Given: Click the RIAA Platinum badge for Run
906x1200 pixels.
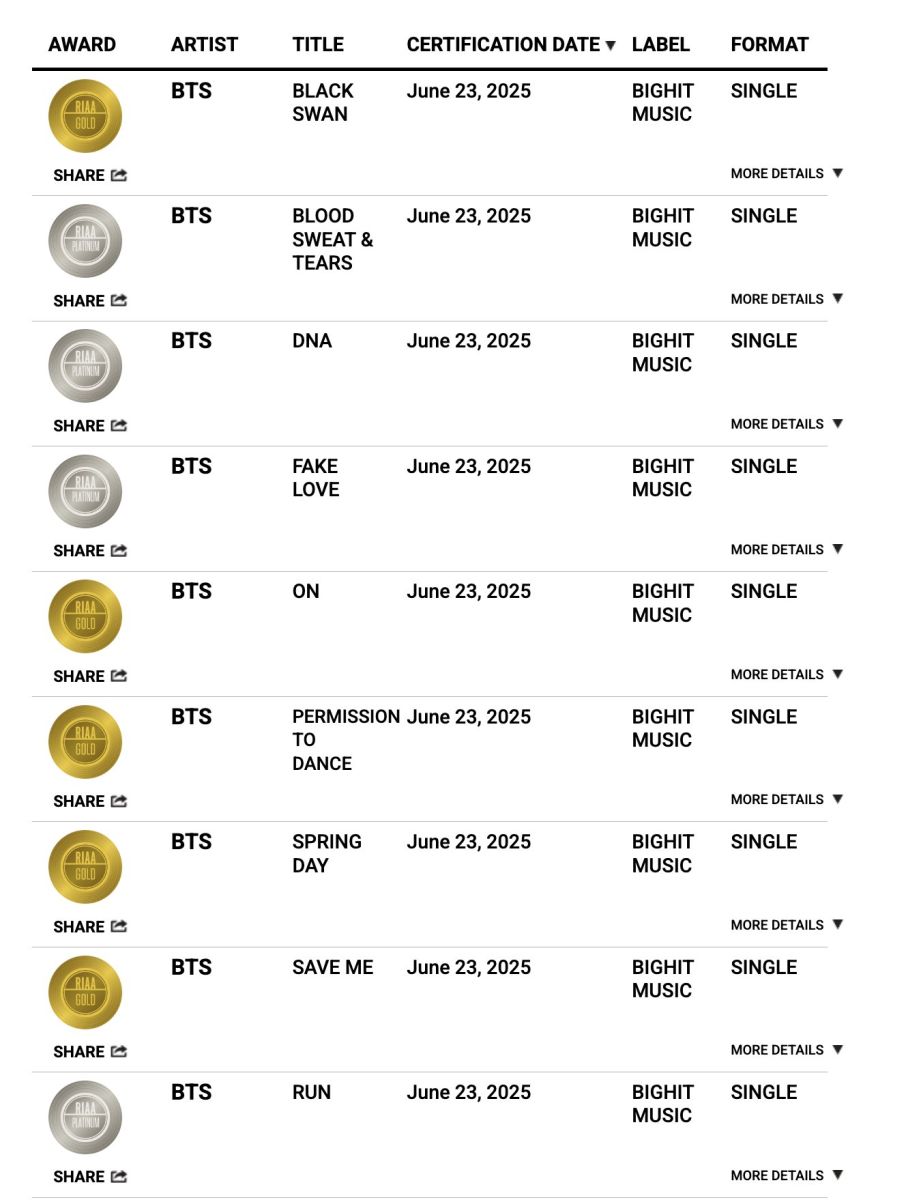Looking at the screenshot, I should click(85, 1118).
